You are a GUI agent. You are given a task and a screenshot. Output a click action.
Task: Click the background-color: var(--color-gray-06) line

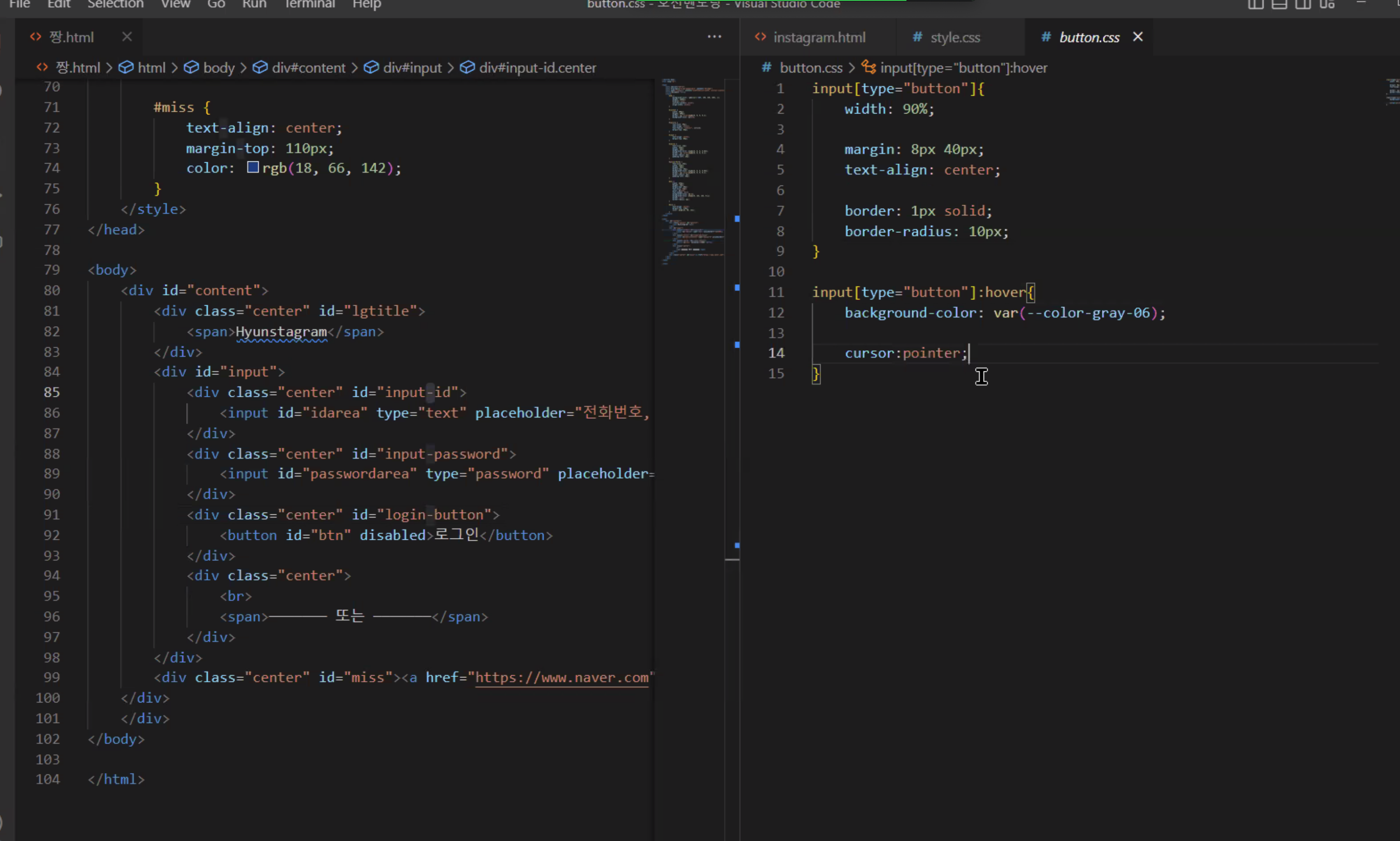click(x=1005, y=313)
